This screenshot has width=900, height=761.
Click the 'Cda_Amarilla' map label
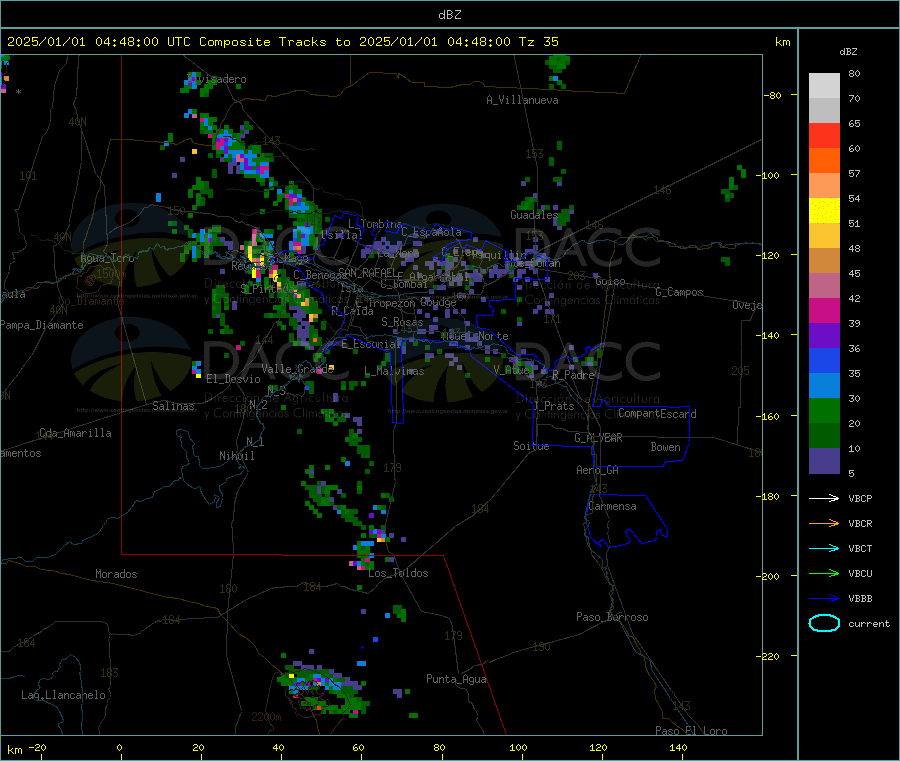point(75,433)
